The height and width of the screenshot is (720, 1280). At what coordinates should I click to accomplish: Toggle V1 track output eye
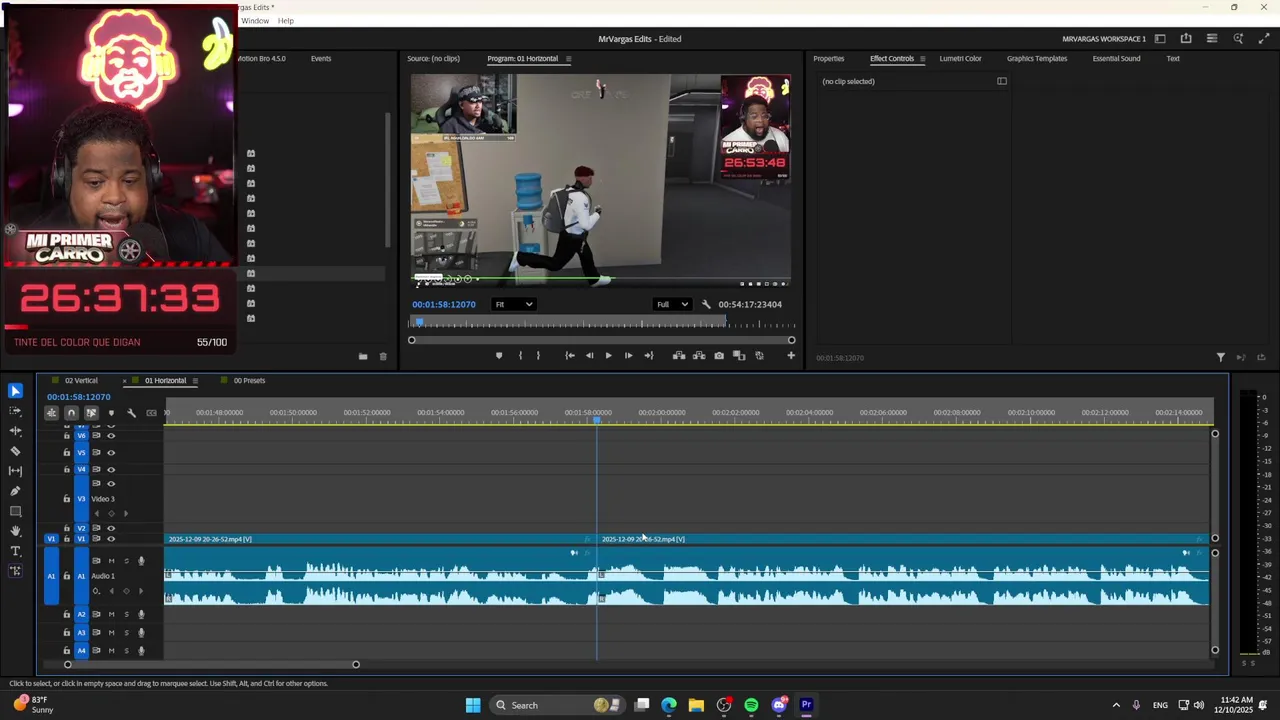pos(111,539)
